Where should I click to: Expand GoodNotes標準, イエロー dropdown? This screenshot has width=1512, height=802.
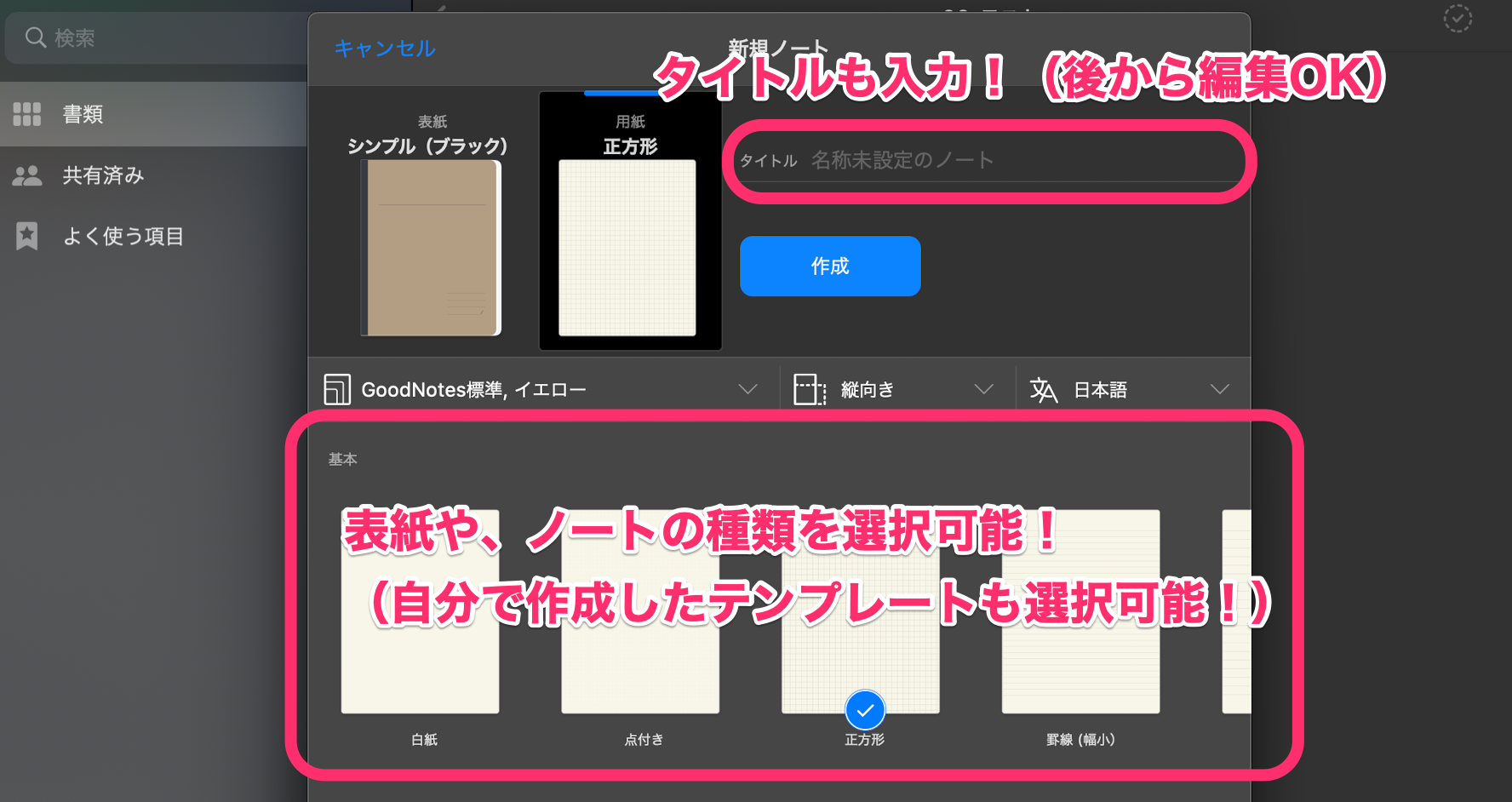[x=747, y=389]
